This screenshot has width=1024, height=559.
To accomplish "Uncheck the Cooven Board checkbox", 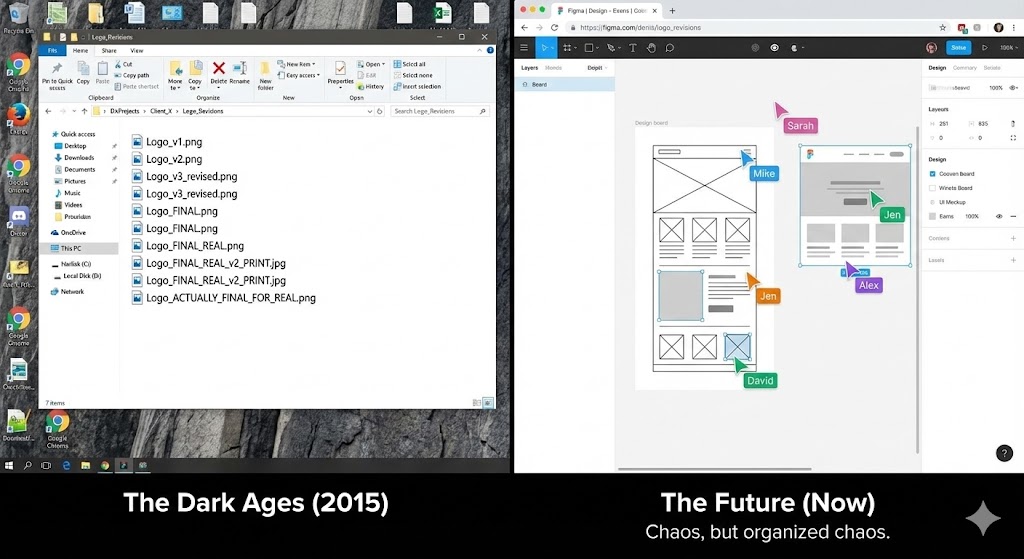I will [x=933, y=174].
